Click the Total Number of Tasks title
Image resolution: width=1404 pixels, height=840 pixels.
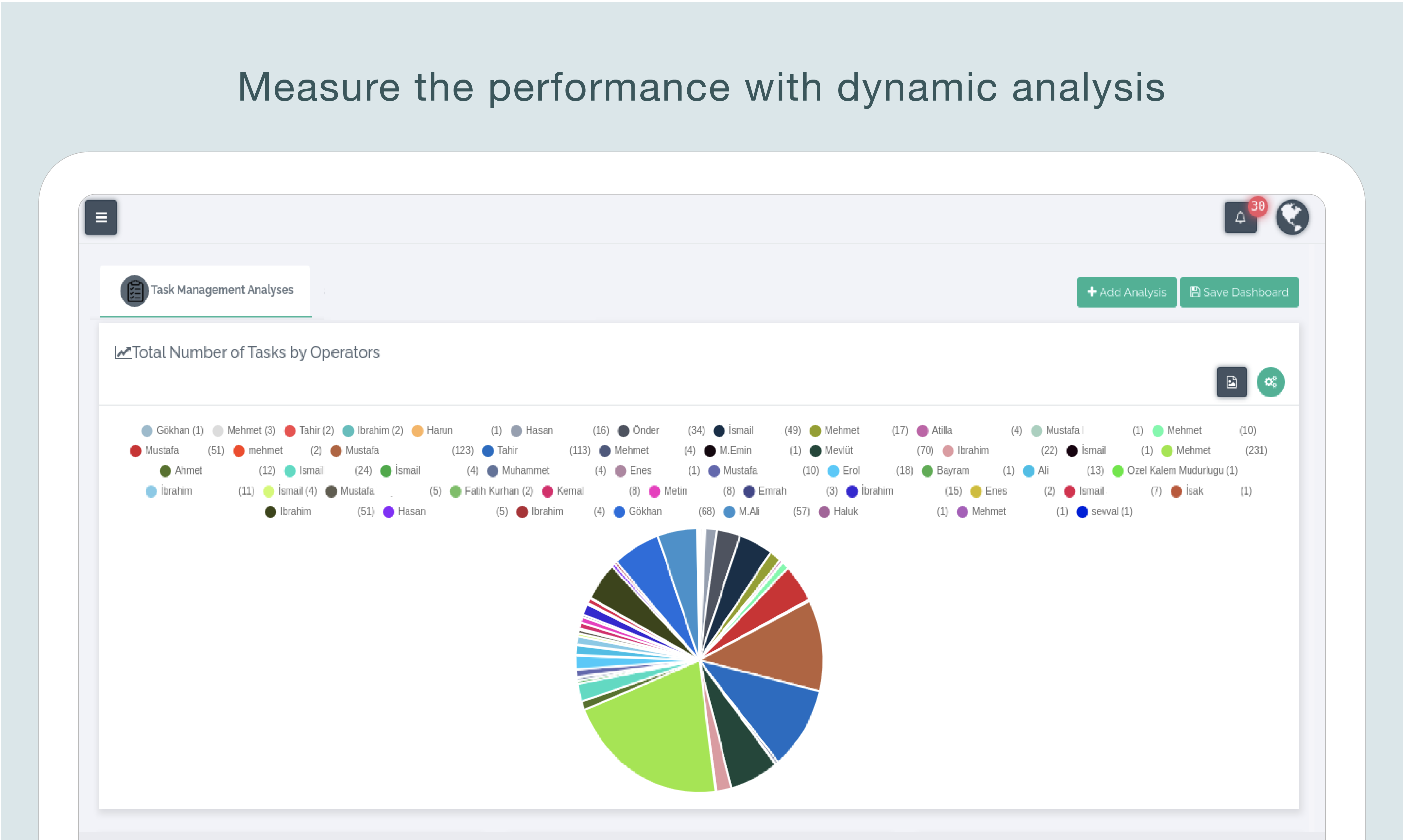pos(255,353)
